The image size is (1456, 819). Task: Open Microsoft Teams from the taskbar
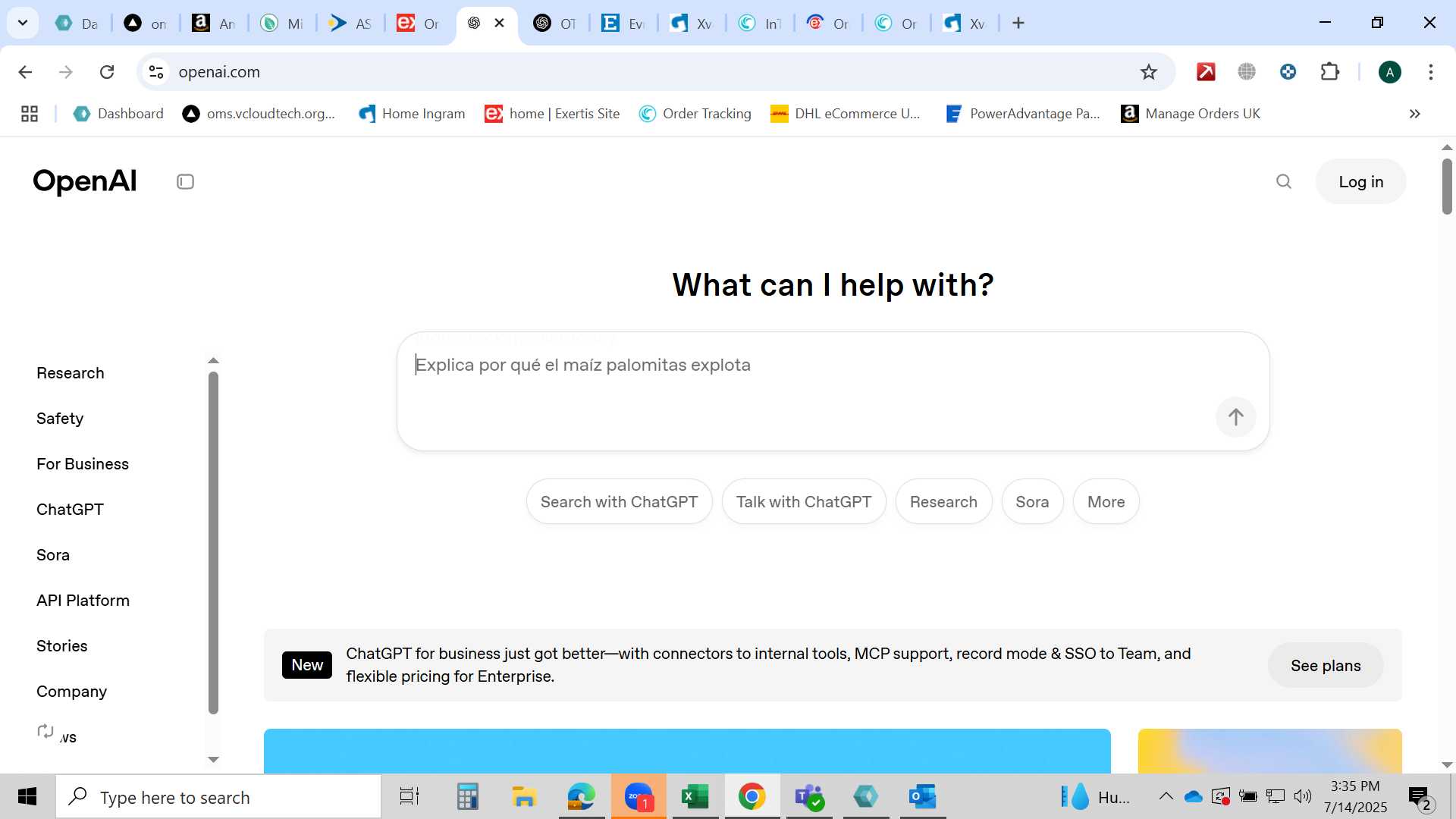[808, 797]
